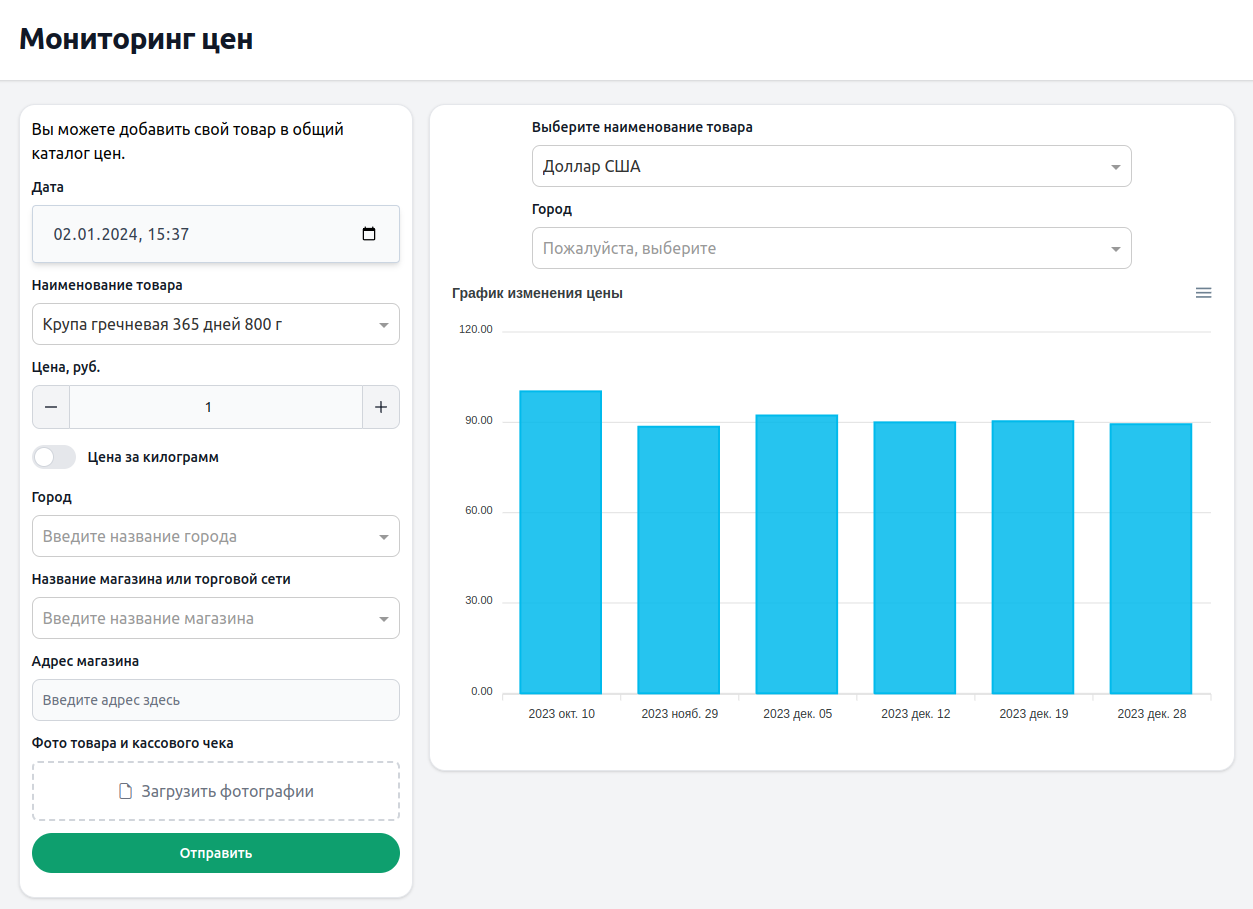Open the form's city dropdown 'Введите название города'

(x=215, y=537)
